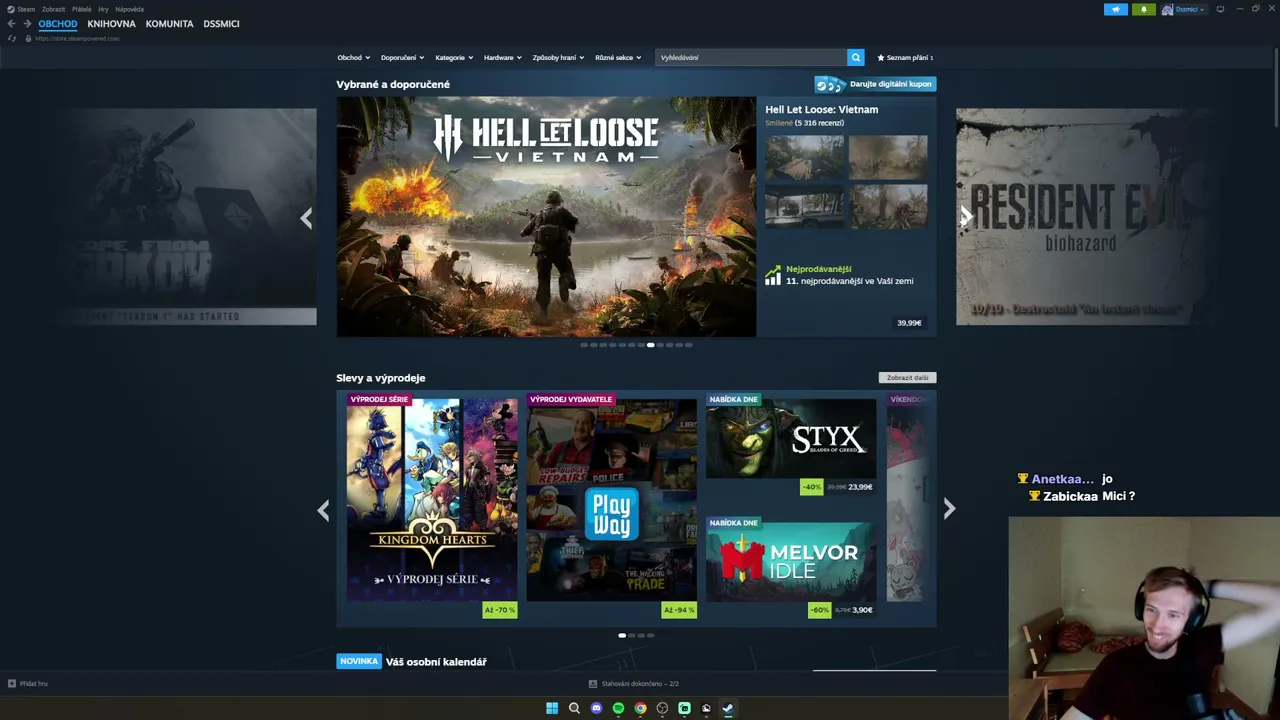Select the first deals carousel page dot
Image resolution: width=1280 pixels, height=720 pixels.
point(622,635)
